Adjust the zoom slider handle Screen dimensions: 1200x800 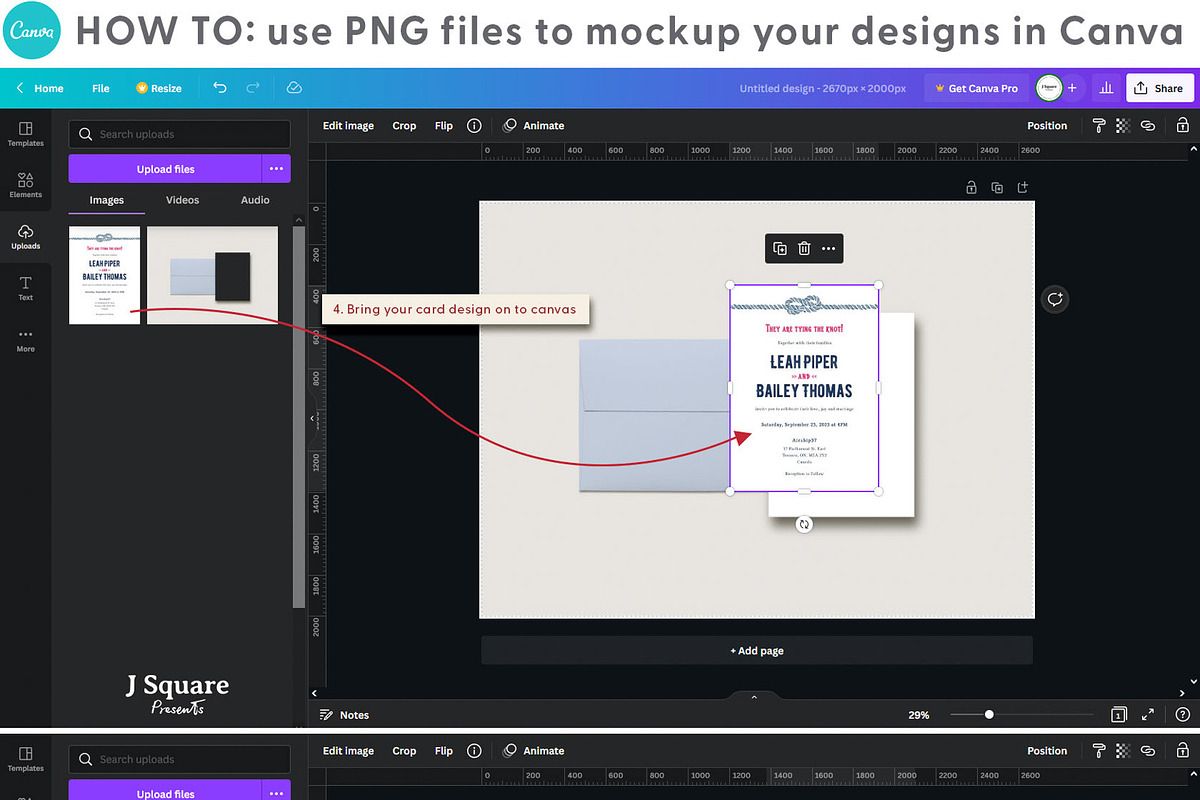point(989,715)
